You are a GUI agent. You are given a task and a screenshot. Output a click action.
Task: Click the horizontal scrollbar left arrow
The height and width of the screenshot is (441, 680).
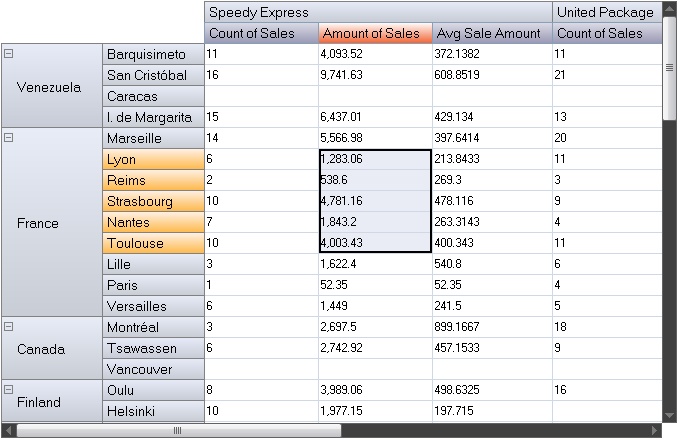[x=8, y=431]
